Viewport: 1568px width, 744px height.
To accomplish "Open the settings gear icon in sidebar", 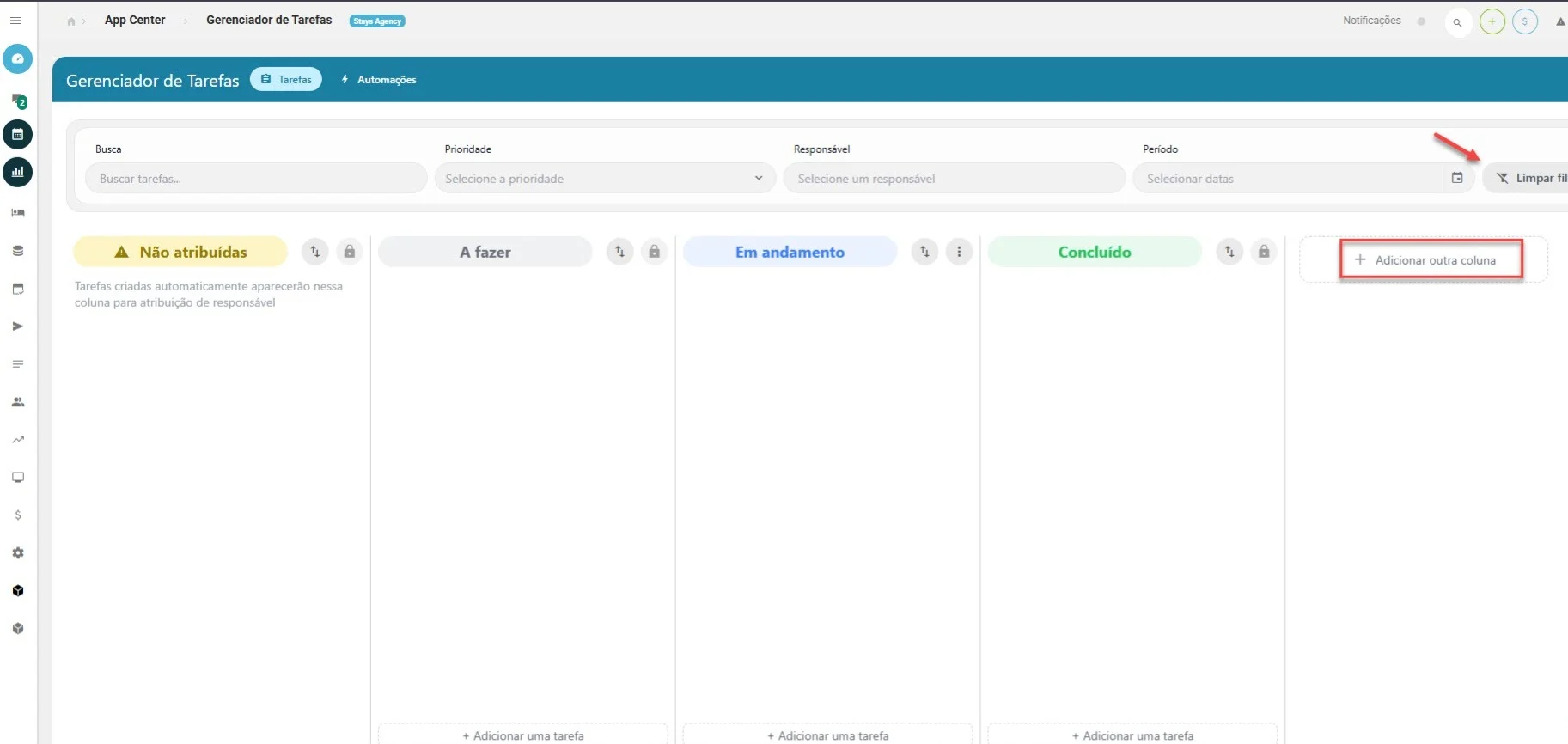I will [18, 553].
